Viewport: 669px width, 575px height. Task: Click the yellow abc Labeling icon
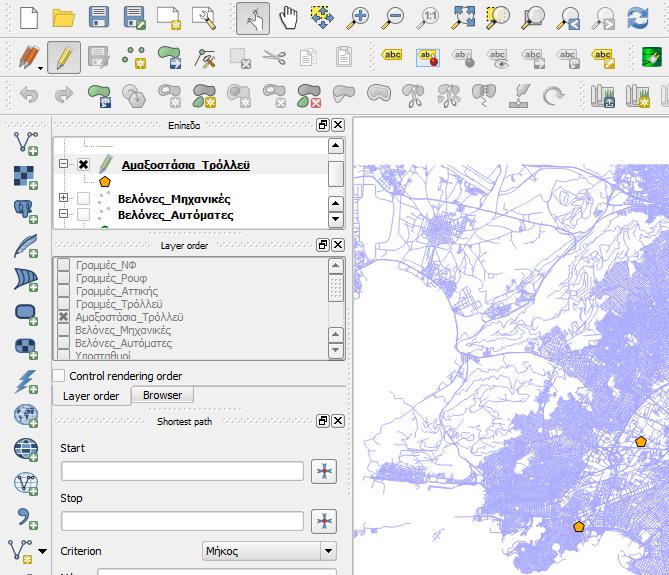pos(392,55)
